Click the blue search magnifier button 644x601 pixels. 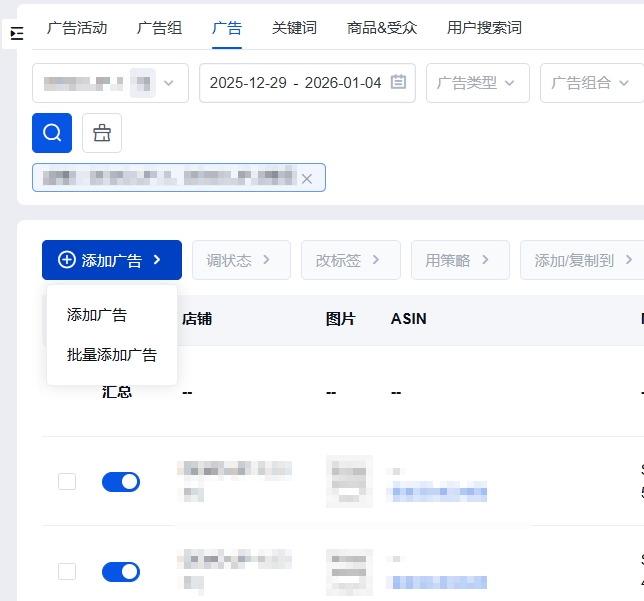point(52,133)
